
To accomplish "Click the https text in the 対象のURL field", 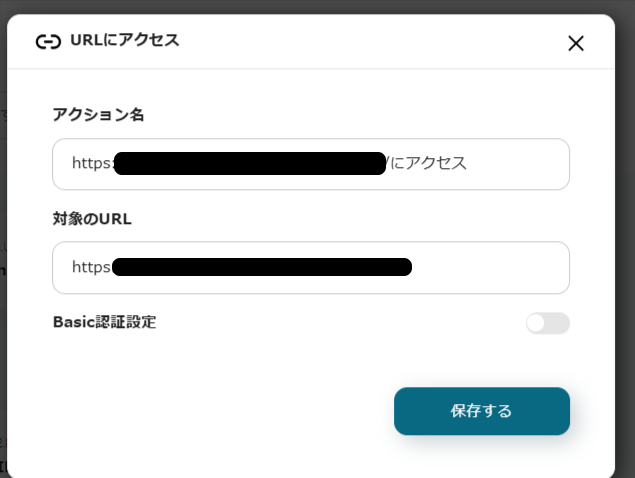I will [x=90, y=267].
